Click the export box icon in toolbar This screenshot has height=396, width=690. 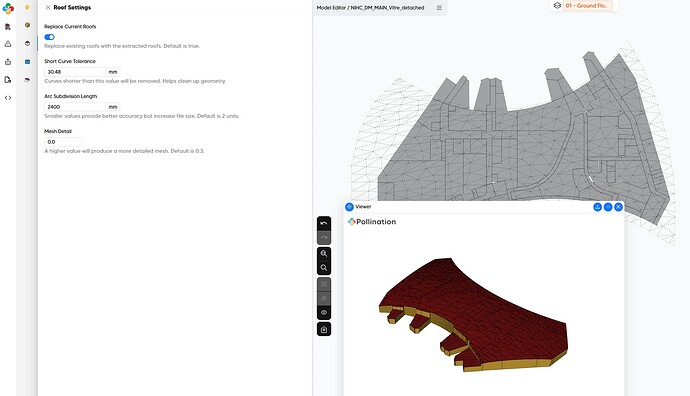tap(324, 329)
